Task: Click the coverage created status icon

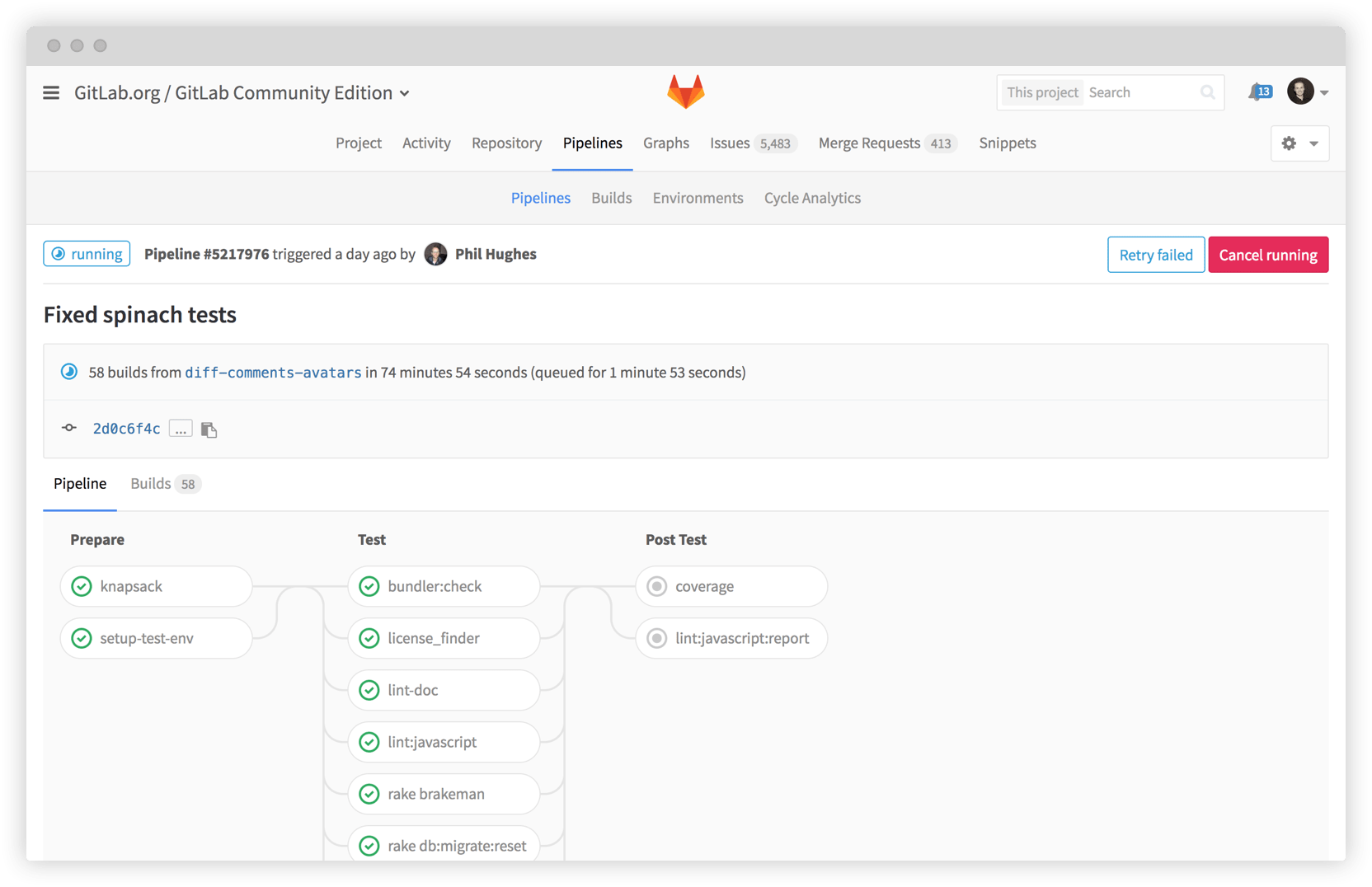Action: click(x=657, y=586)
